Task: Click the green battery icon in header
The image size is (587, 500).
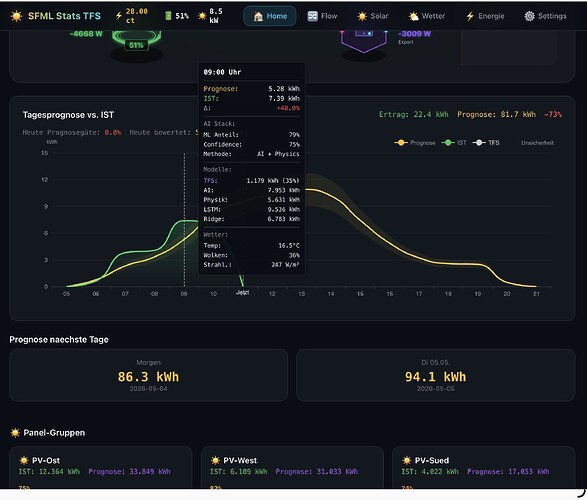Action: coord(168,16)
